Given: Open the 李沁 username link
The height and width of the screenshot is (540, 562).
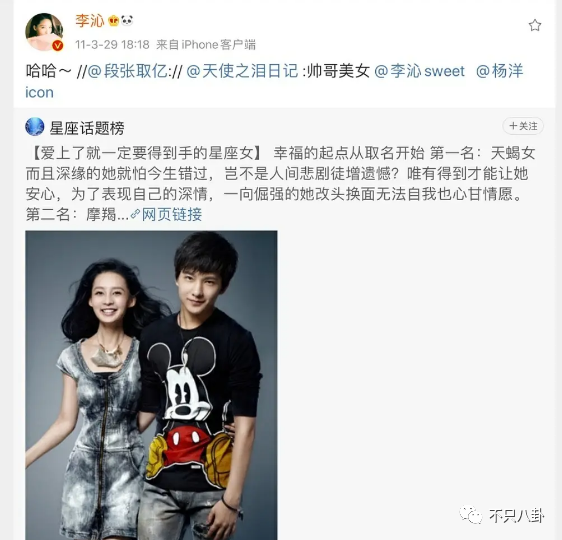Looking at the screenshot, I should pyautogui.click(x=90, y=21).
